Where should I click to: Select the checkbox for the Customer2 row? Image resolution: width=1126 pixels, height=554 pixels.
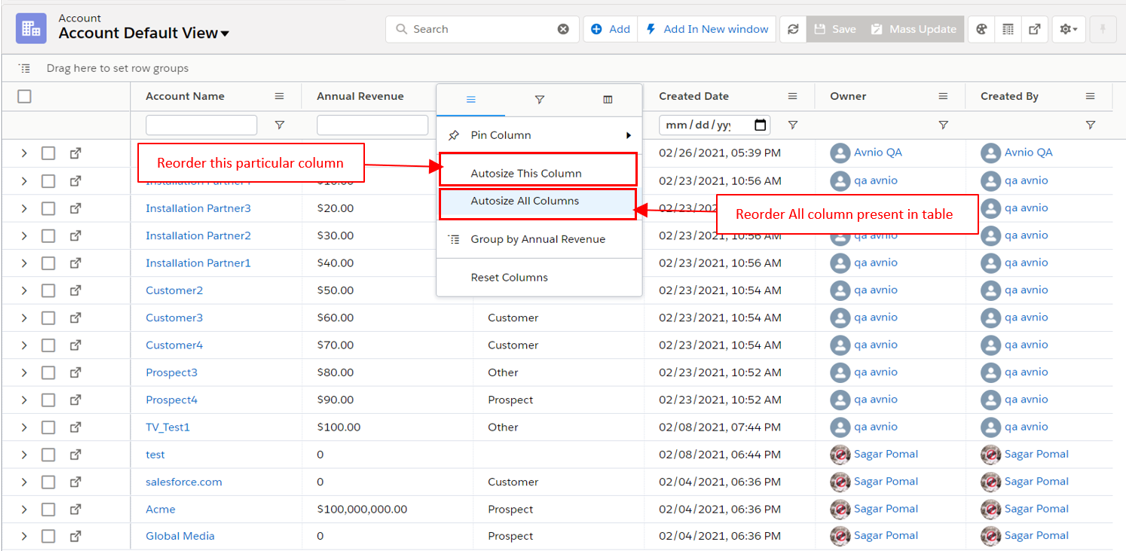click(x=48, y=291)
